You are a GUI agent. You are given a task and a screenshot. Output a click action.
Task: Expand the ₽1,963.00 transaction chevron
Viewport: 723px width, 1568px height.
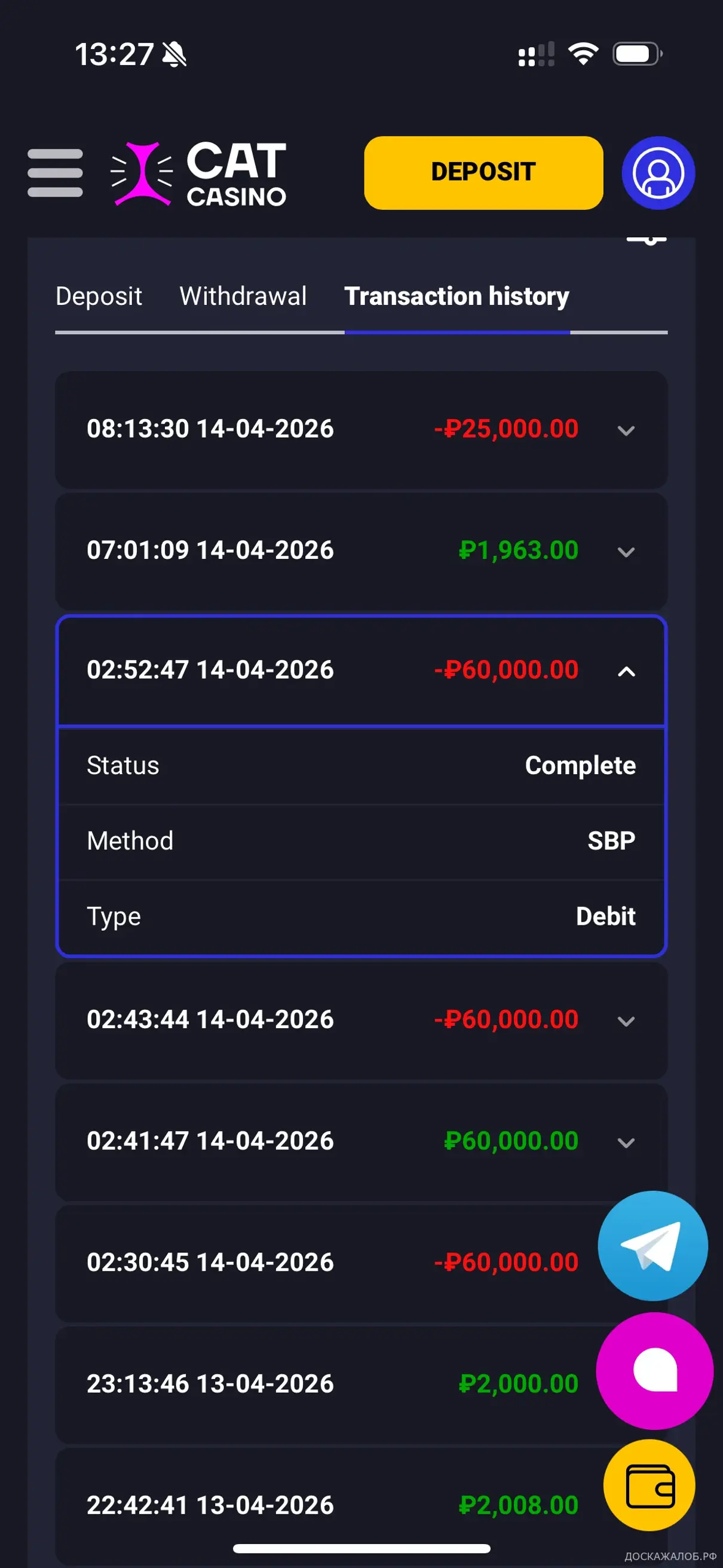[626, 552]
